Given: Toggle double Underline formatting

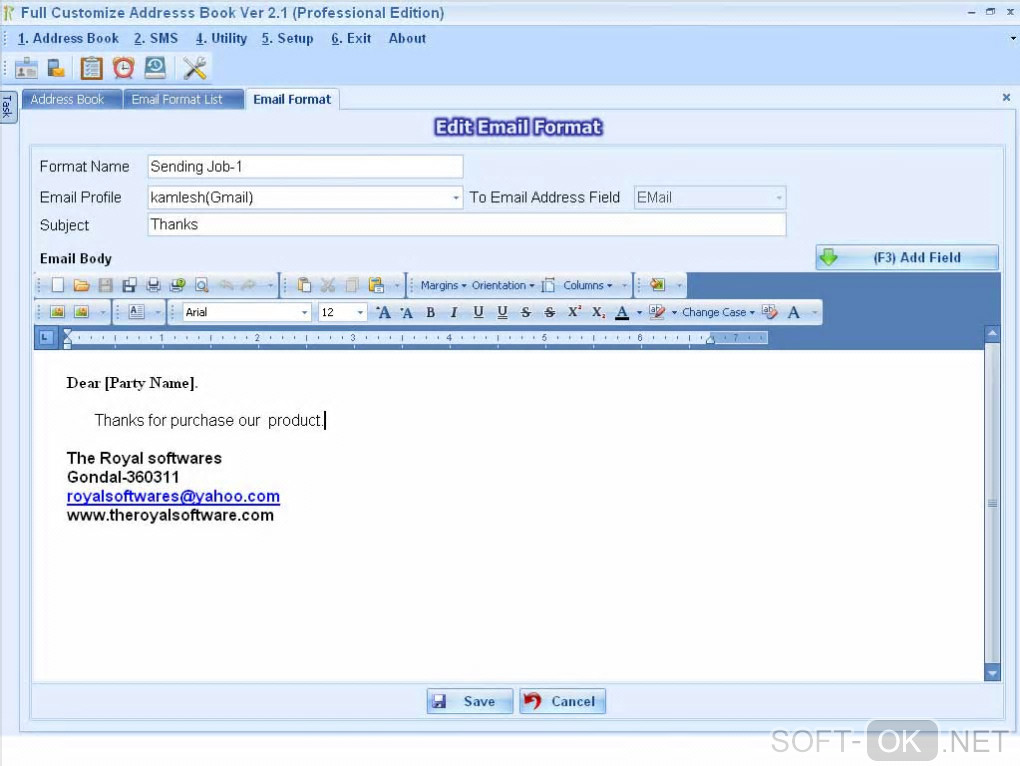Looking at the screenshot, I should coord(502,312).
